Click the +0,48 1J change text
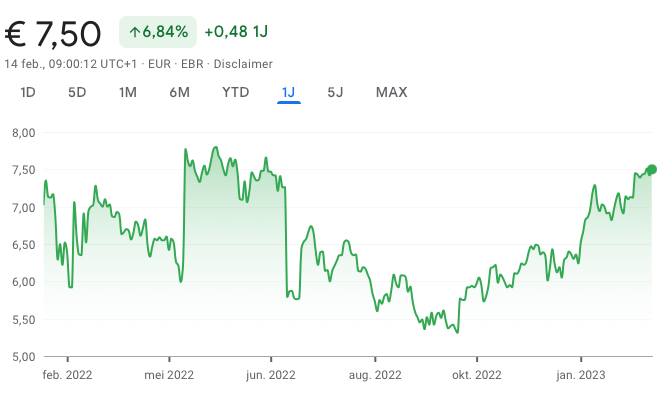The image size is (669, 394). click(236, 32)
